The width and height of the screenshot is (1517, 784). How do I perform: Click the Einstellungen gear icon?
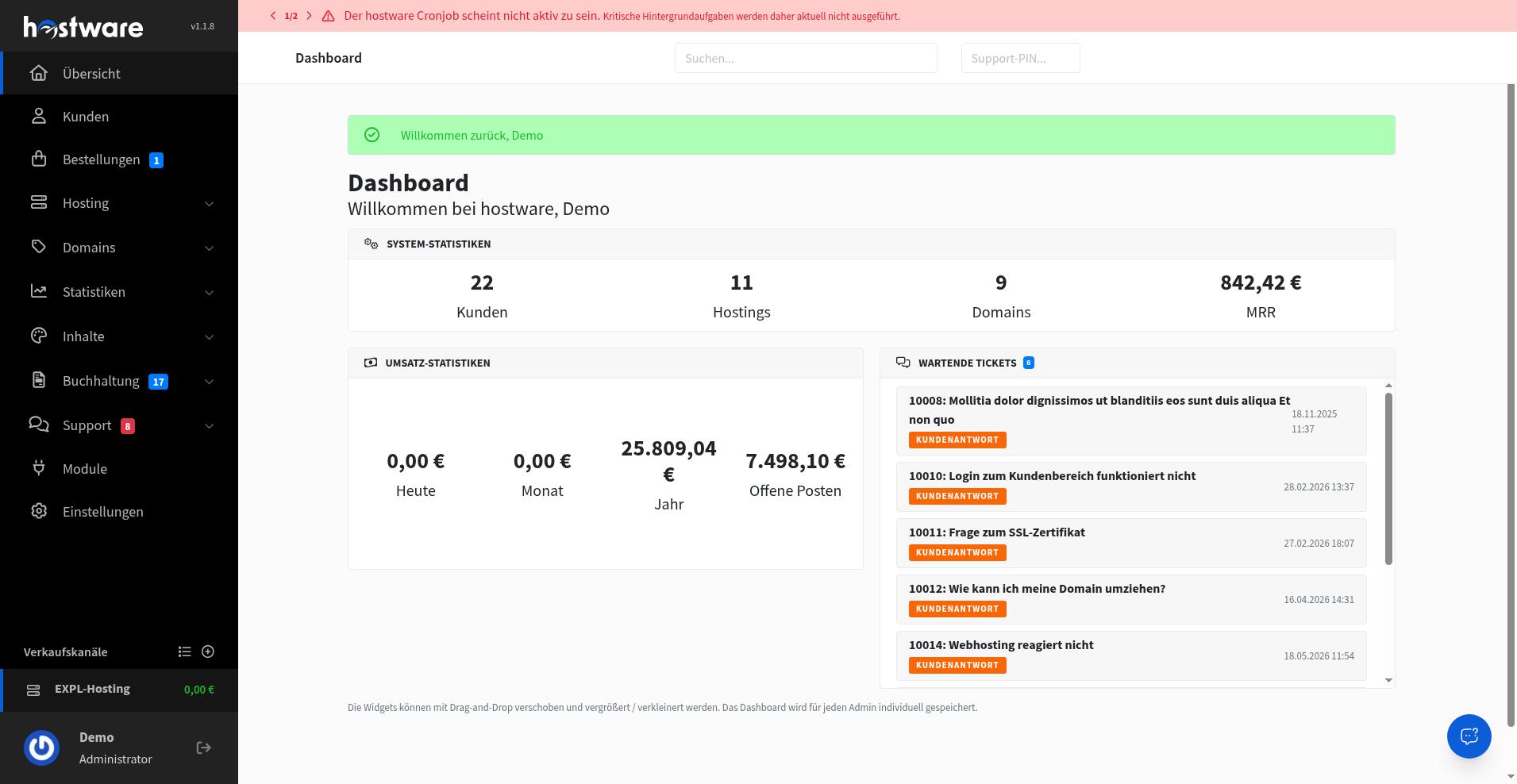(x=39, y=511)
